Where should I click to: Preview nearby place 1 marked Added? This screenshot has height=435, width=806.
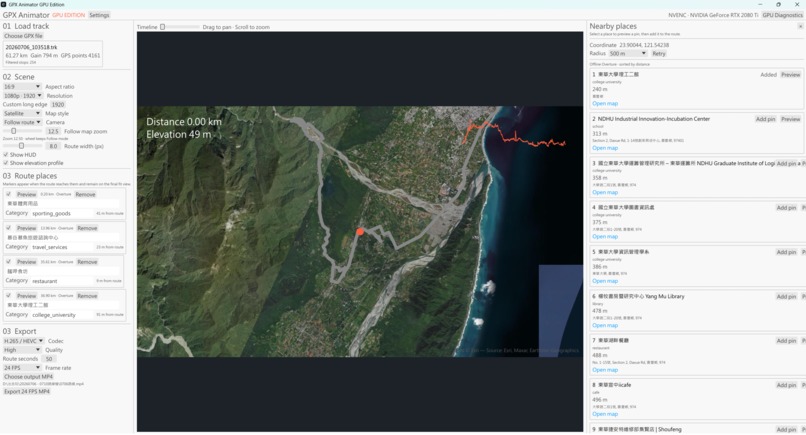(791, 75)
